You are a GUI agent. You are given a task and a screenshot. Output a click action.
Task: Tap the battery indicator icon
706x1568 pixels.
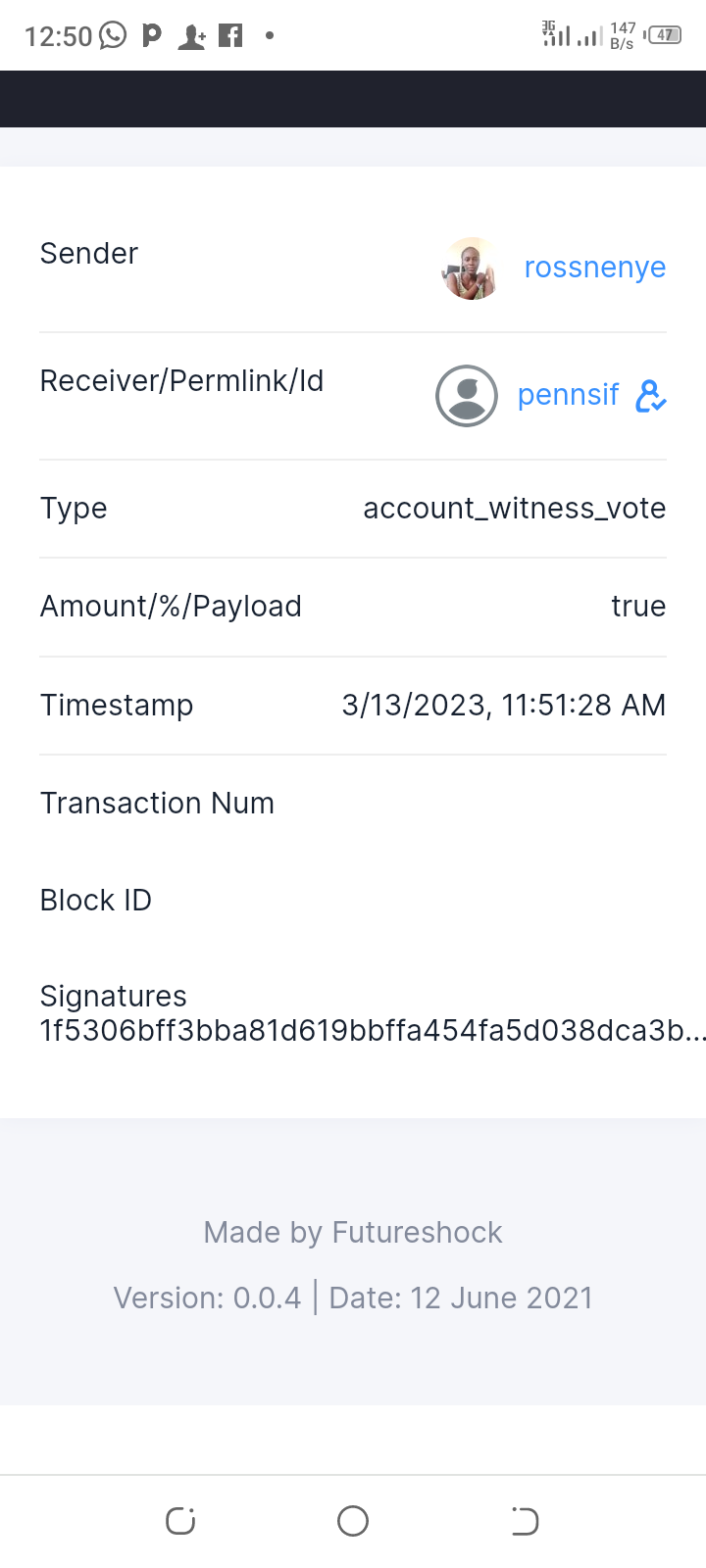coord(664,35)
